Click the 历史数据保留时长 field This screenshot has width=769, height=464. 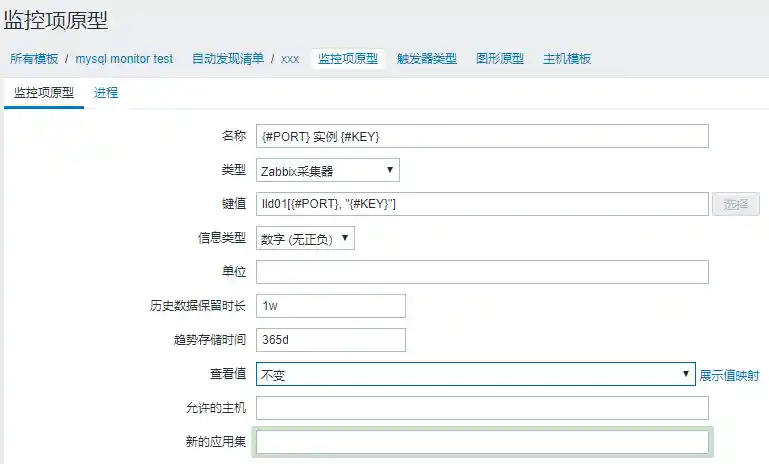tap(330, 306)
